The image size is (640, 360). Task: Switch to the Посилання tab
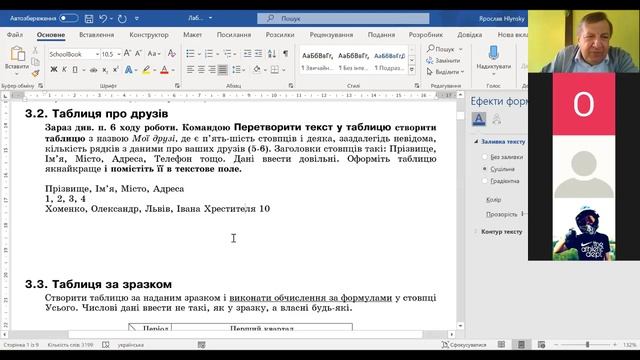click(x=234, y=35)
